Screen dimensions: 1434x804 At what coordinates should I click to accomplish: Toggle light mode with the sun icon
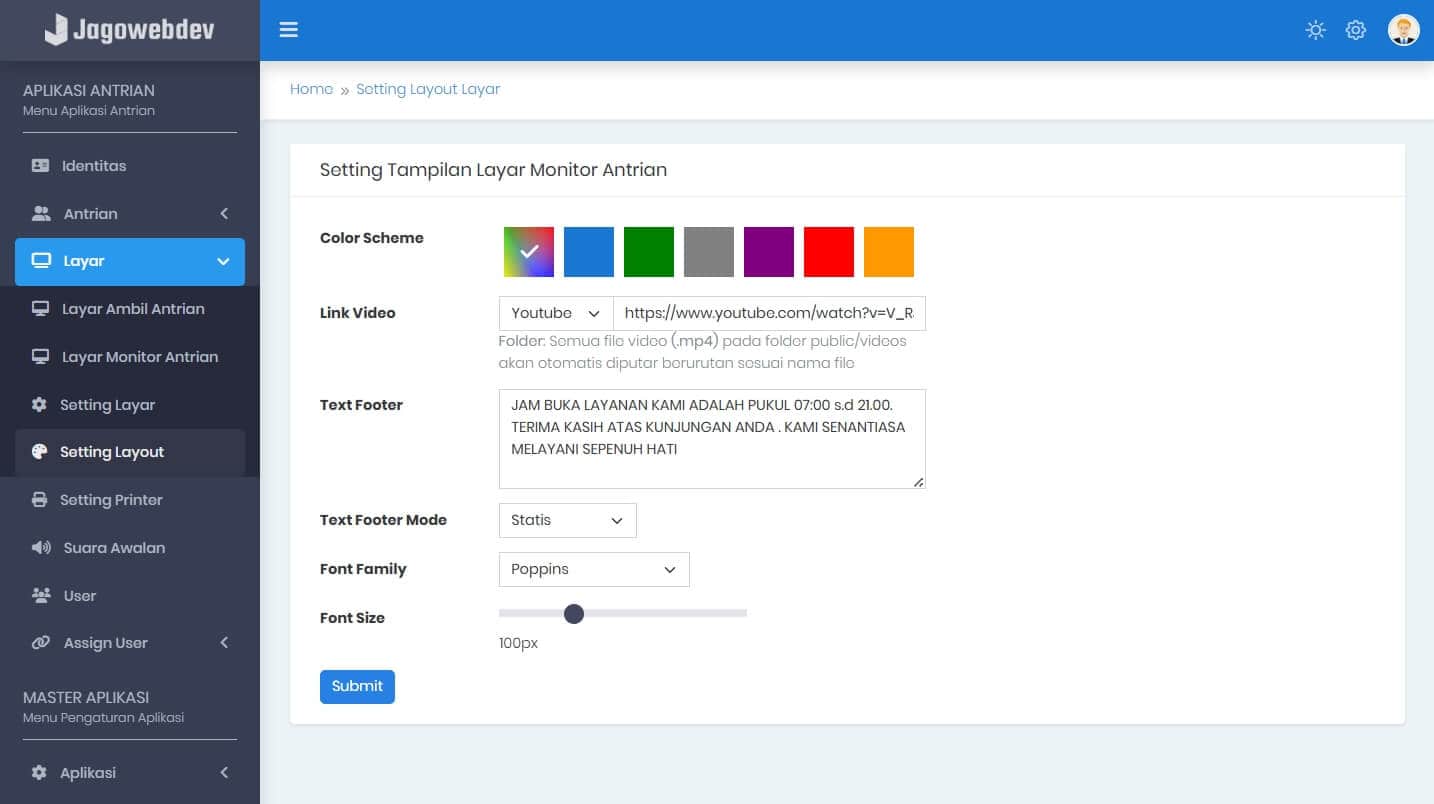pyautogui.click(x=1316, y=30)
